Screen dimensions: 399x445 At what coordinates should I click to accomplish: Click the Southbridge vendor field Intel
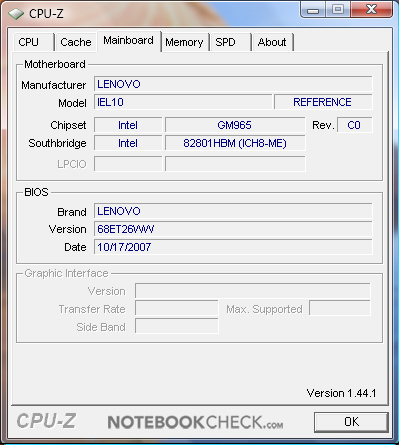[x=128, y=143]
